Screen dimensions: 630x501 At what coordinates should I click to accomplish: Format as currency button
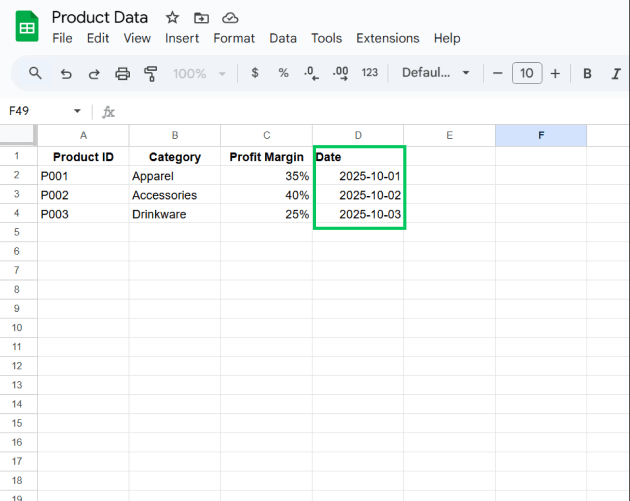pyautogui.click(x=255, y=73)
